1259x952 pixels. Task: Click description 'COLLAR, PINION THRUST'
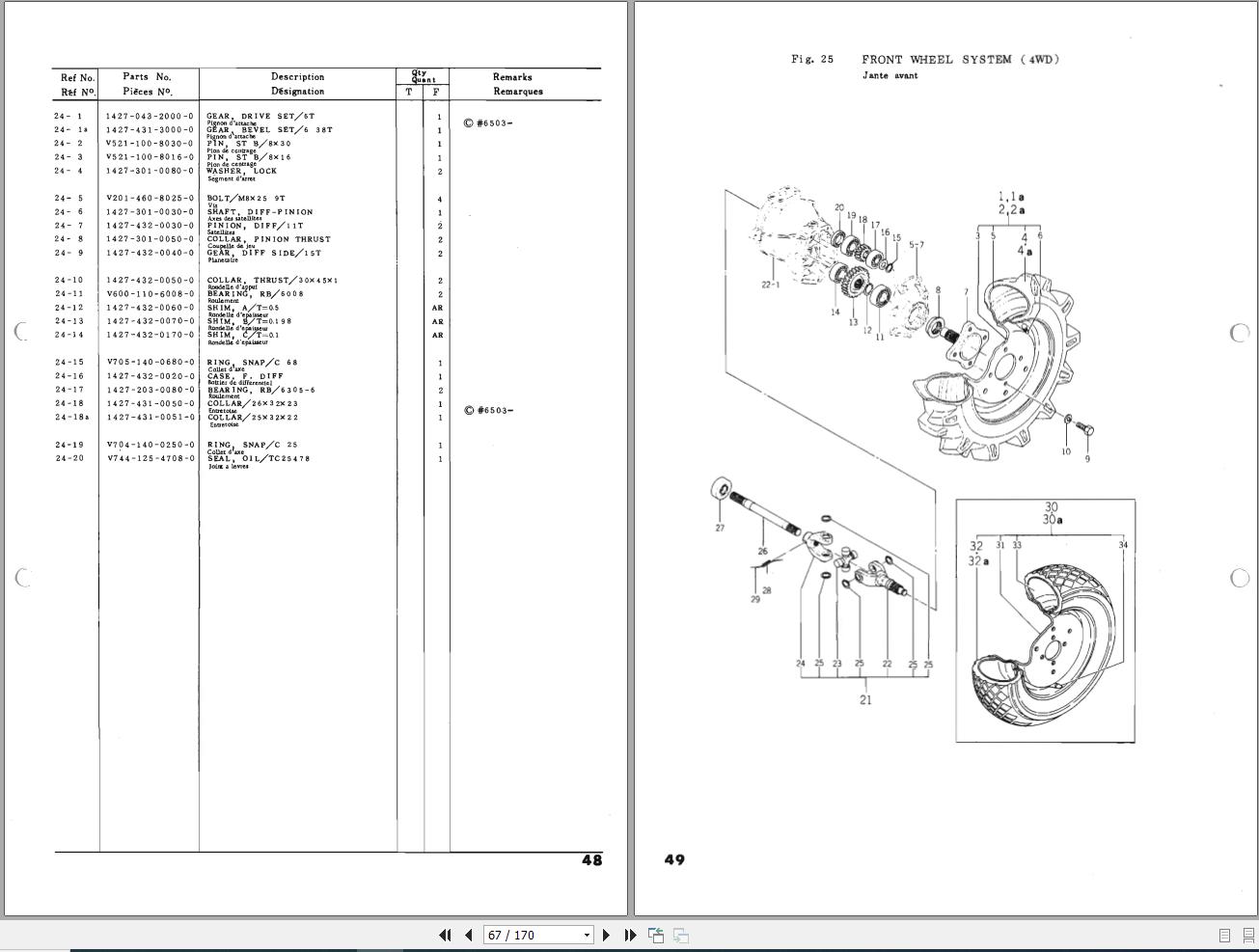(268, 239)
